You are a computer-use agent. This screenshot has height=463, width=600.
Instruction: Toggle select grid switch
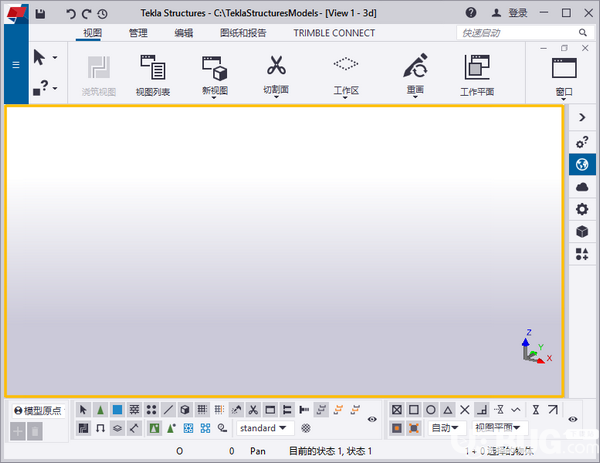[x=202, y=410]
